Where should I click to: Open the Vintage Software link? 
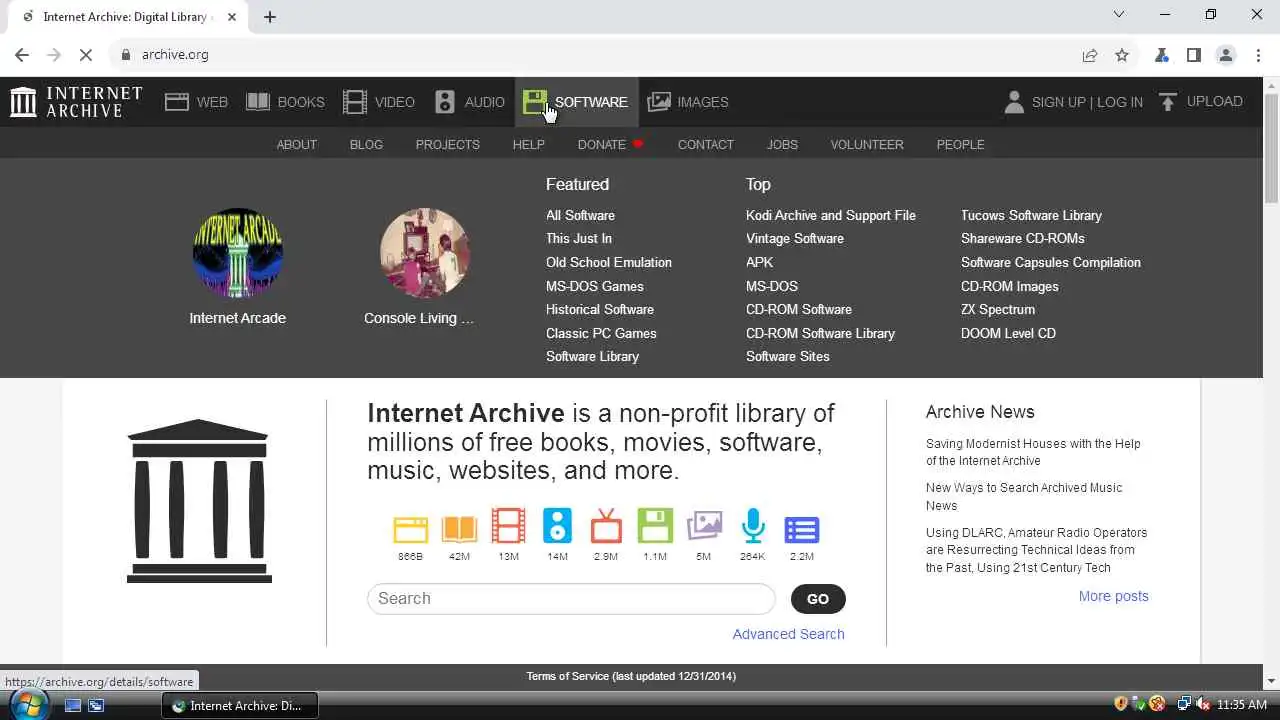tap(795, 238)
